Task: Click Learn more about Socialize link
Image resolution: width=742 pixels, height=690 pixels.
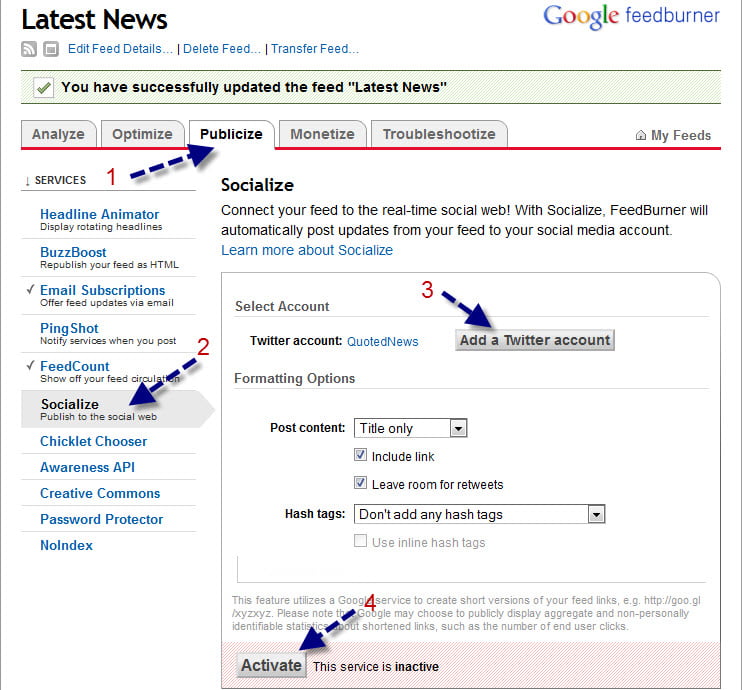Action: [x=307, y=250]
